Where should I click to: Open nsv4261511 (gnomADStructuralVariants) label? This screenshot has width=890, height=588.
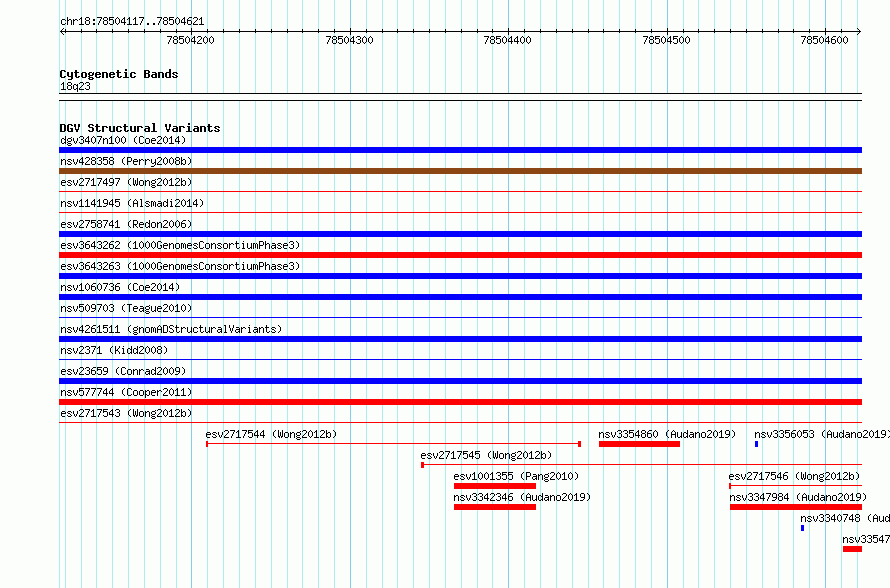[171, 329]
